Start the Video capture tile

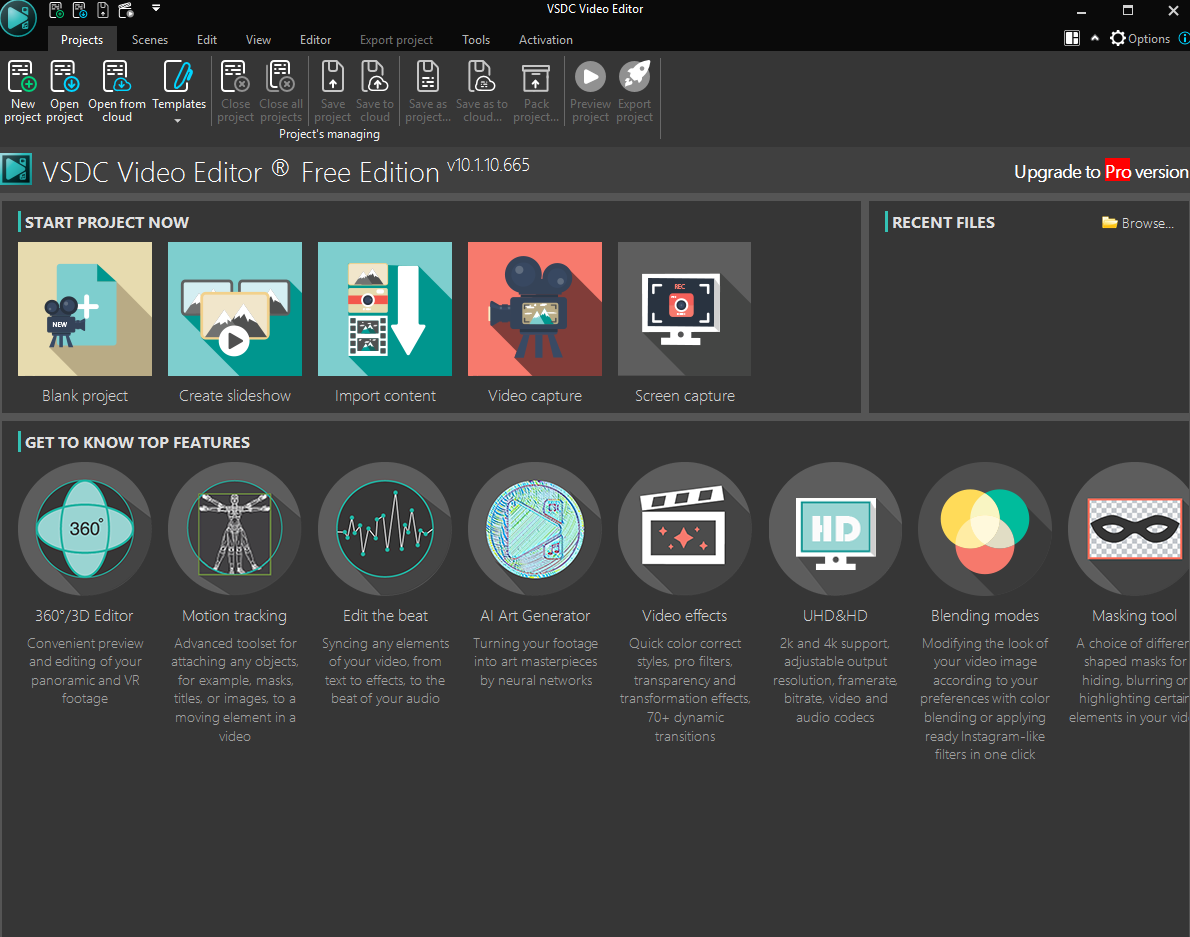[534, 309]
